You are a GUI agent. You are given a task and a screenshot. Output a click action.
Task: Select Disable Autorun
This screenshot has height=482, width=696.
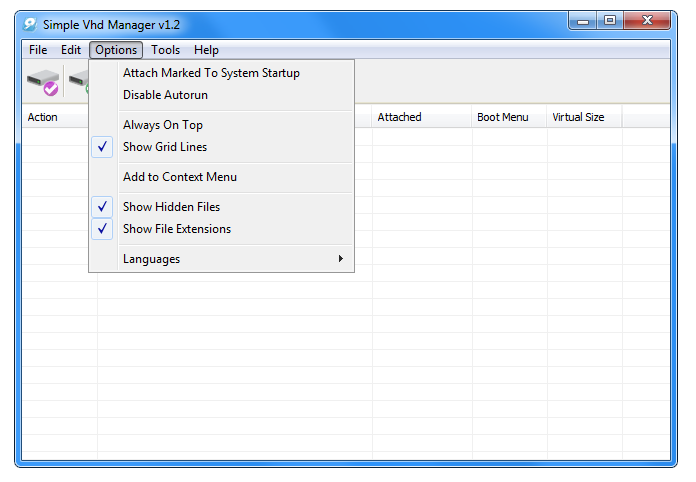pyautogui.click(x=221, y=95)
